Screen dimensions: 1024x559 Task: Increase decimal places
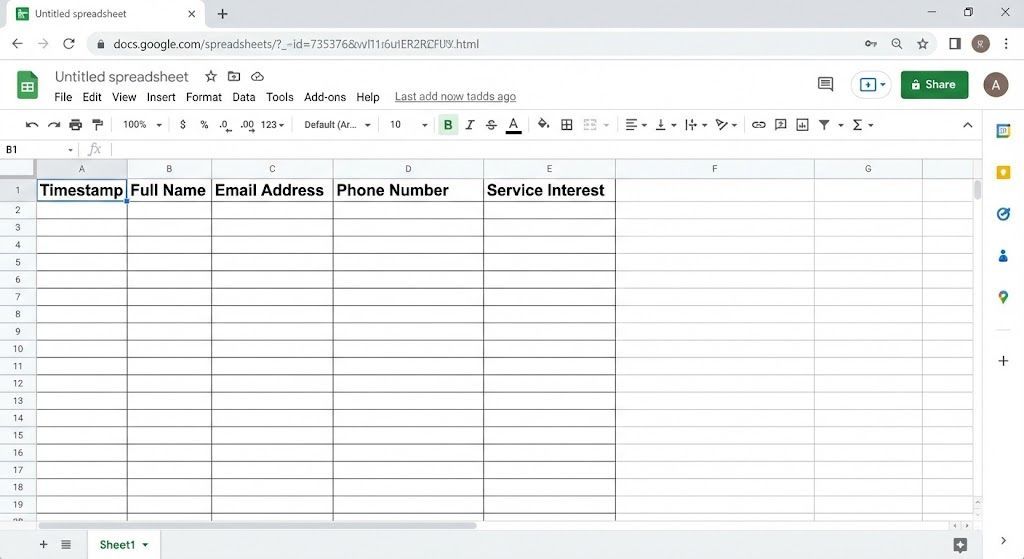point(247,125)
